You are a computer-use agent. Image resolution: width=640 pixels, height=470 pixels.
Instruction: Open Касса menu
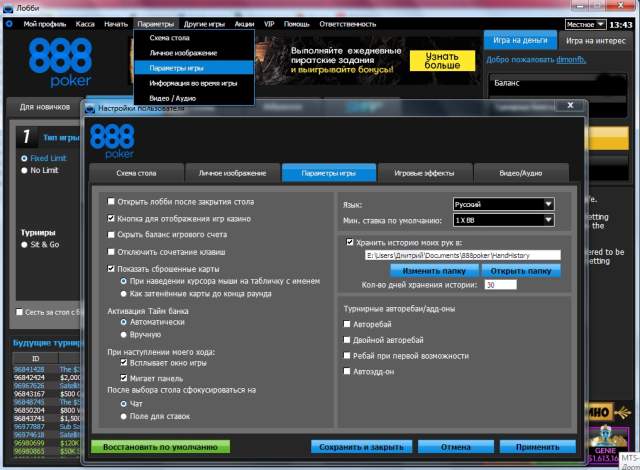pos(85,24)
